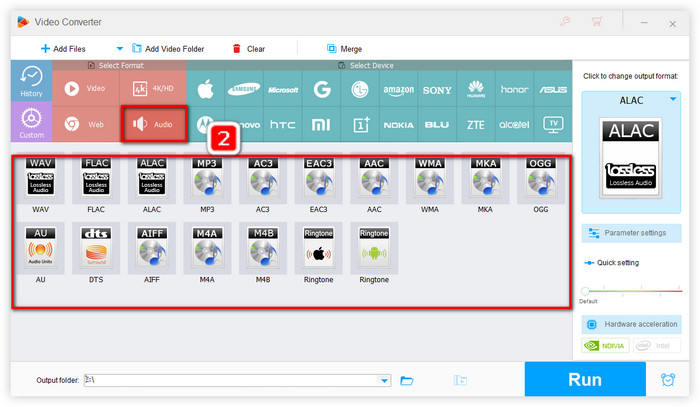Open Huawei device presets
The height and width of the screenshot is (407, 700).
476,89
